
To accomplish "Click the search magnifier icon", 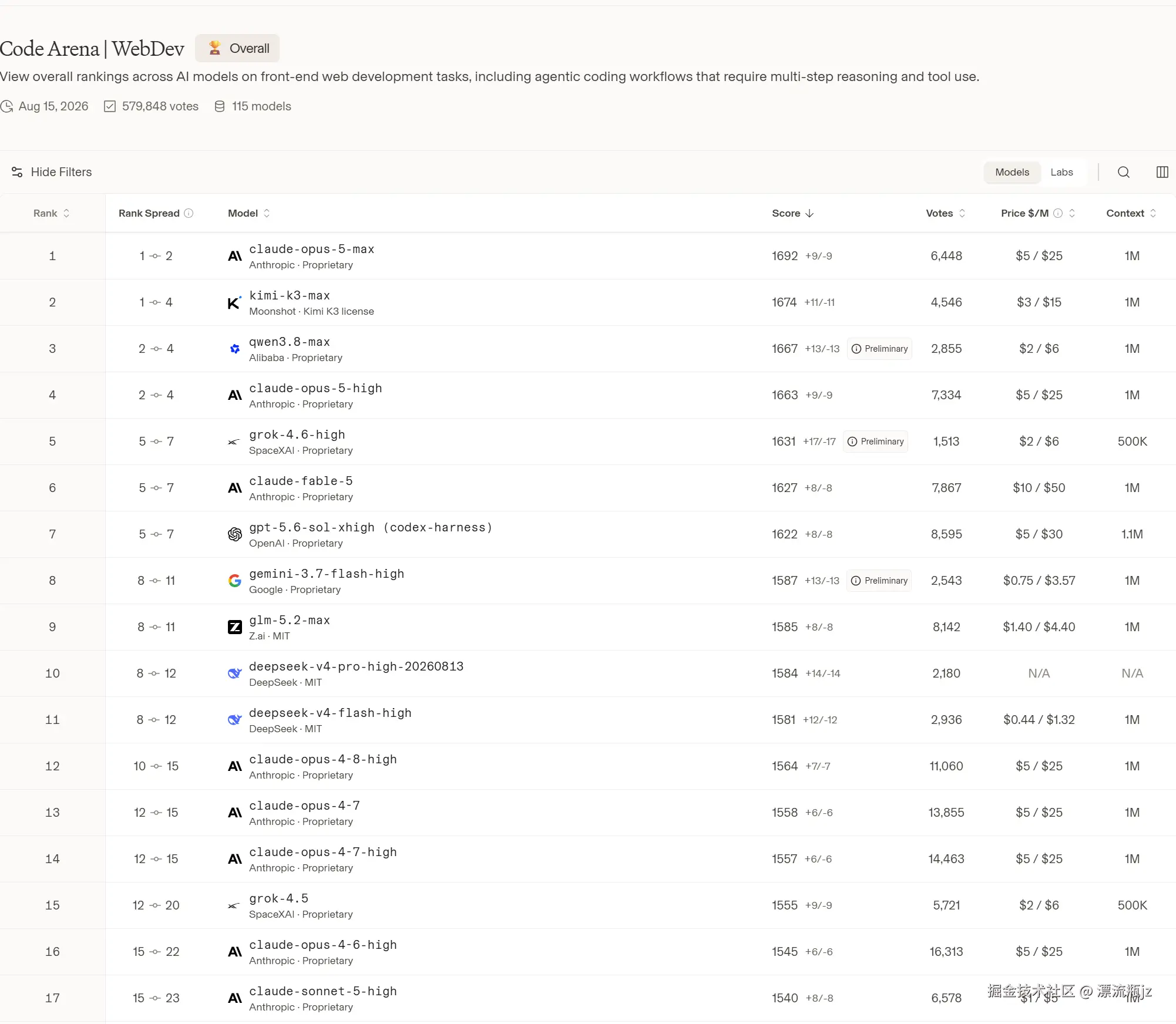I will [1123, 172].
